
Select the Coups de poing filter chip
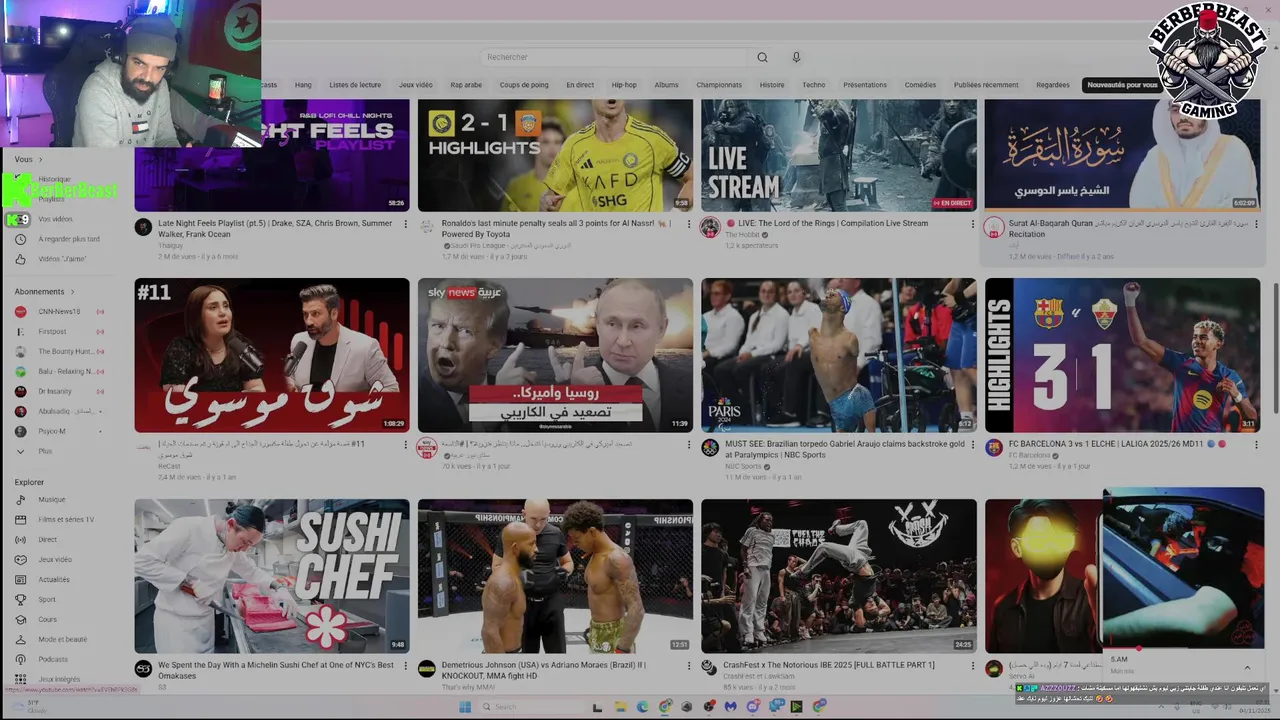524,85
